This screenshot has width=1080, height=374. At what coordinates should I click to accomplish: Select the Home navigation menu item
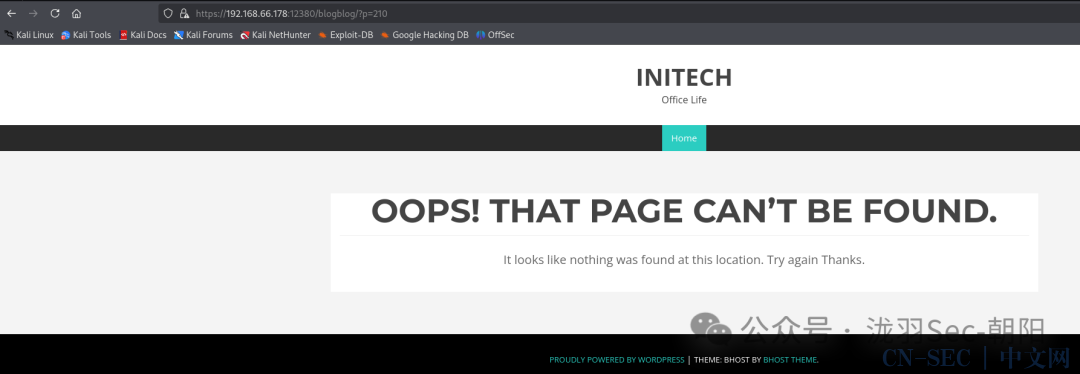pos(684,138)
